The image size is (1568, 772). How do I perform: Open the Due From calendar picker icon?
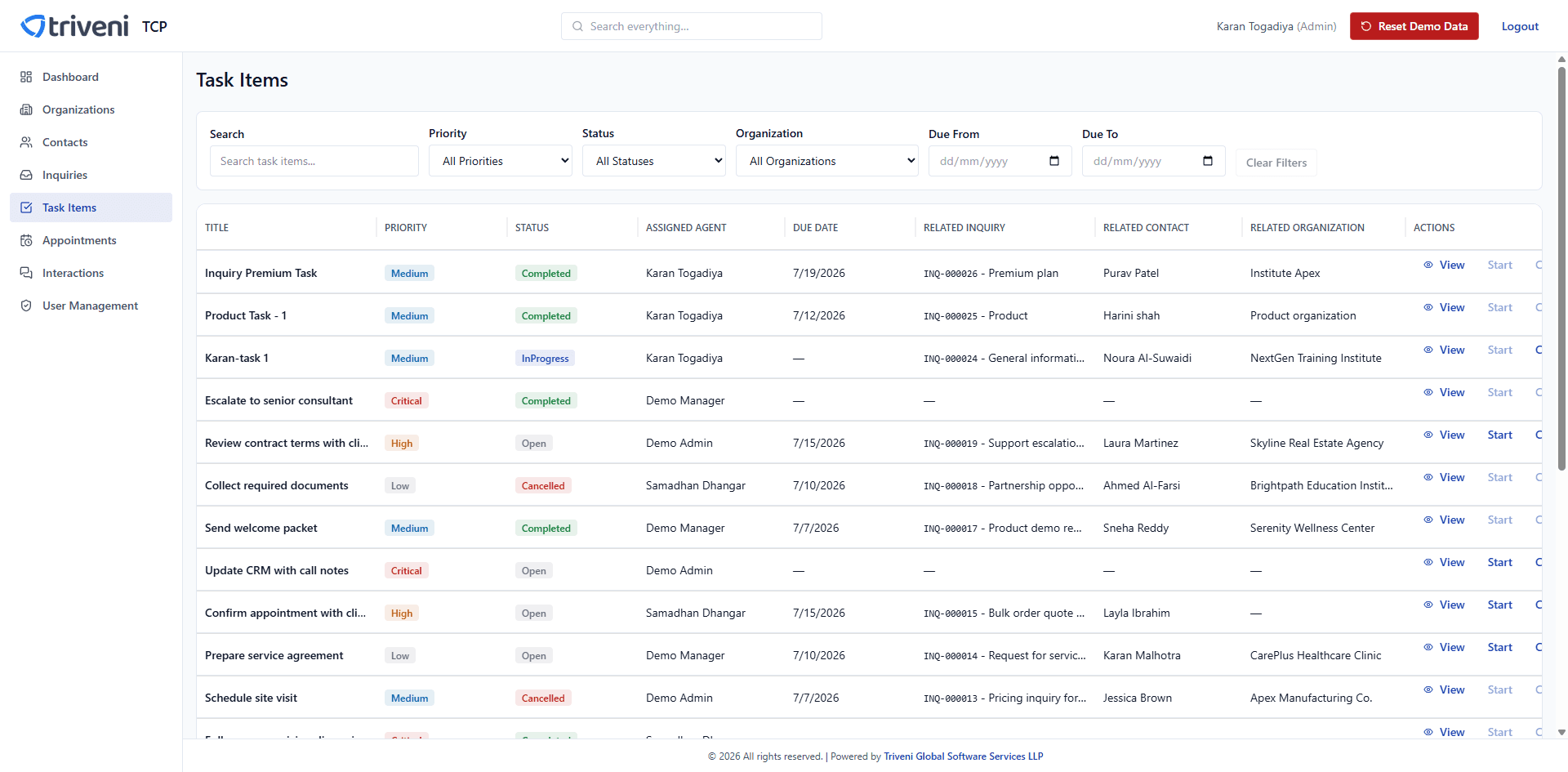1054,161
